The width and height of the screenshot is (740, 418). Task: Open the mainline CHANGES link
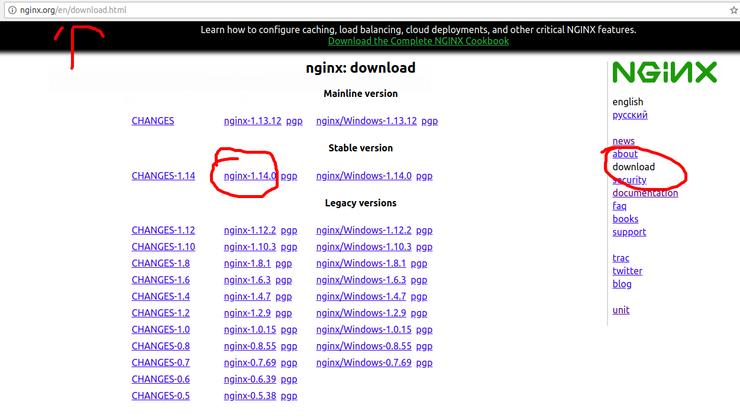(x=153, y=121)
